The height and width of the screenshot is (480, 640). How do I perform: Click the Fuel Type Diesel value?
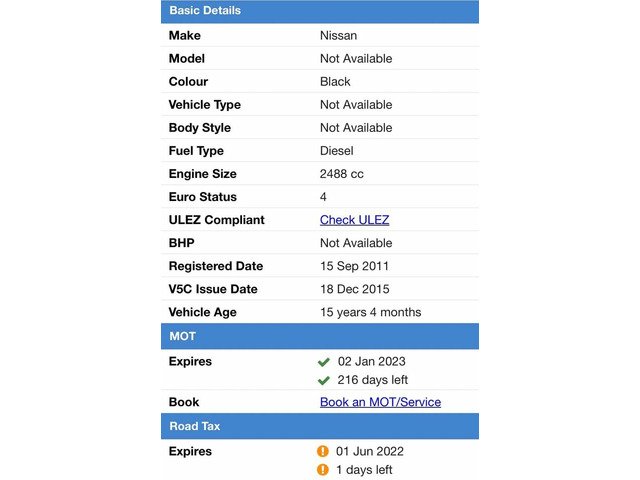tap(337, 151)
